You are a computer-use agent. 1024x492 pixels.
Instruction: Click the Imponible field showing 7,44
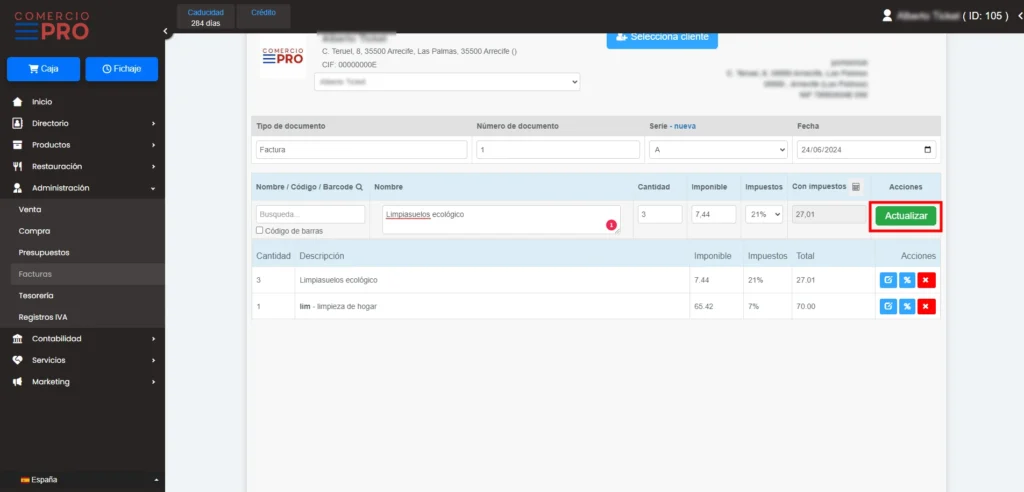(x=714, y=214)
